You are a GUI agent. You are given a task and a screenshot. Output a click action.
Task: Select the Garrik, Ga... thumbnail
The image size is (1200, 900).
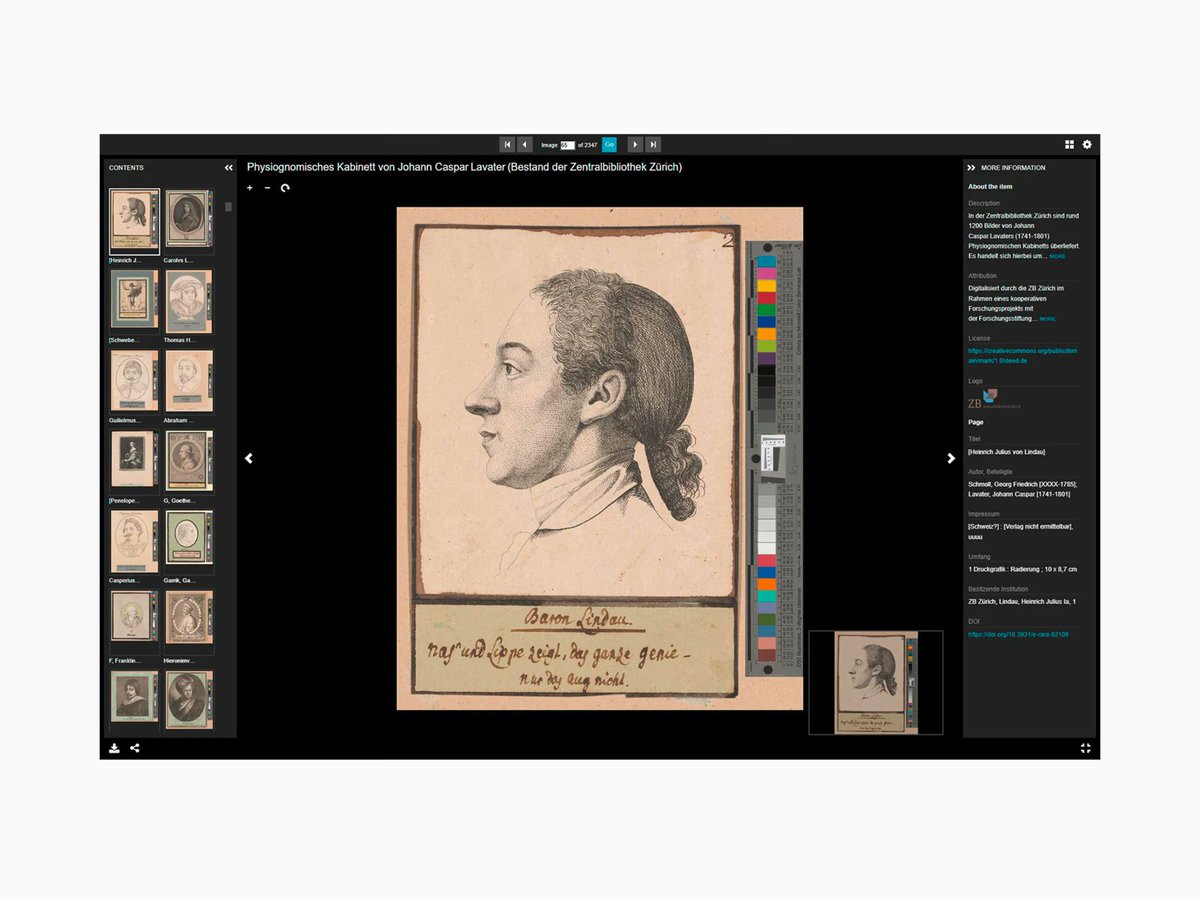(x=188, y=540)
